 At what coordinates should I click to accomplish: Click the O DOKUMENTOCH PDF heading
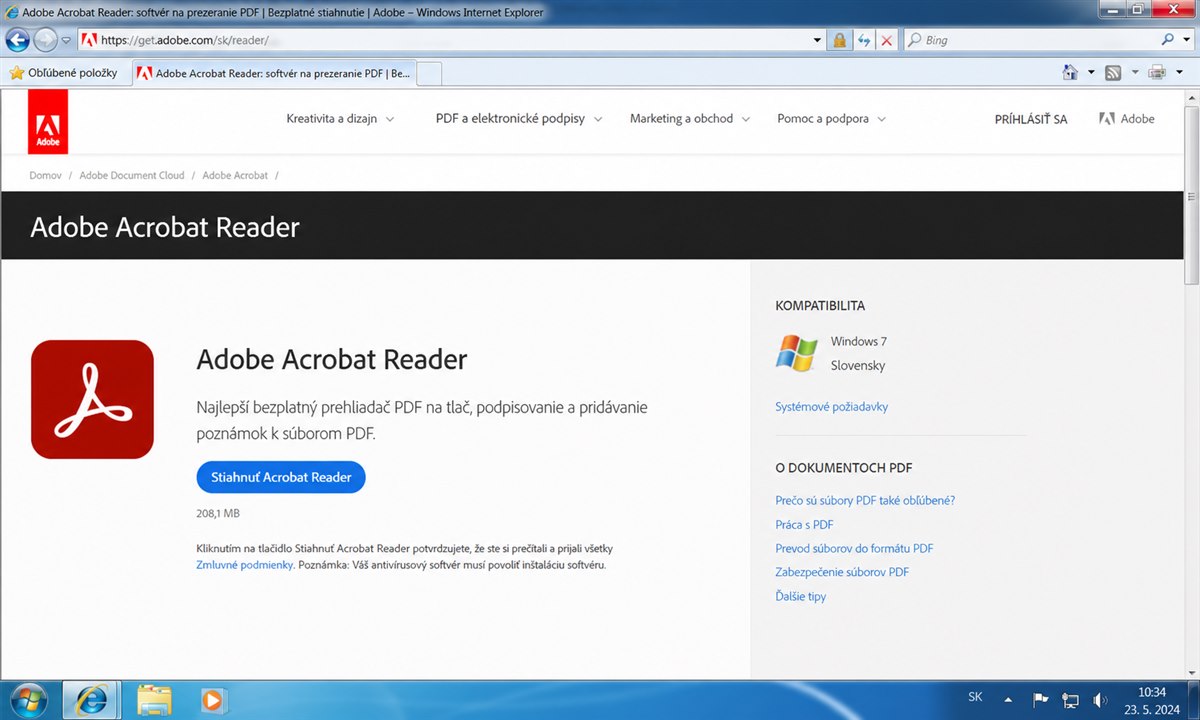coord(844,468)
